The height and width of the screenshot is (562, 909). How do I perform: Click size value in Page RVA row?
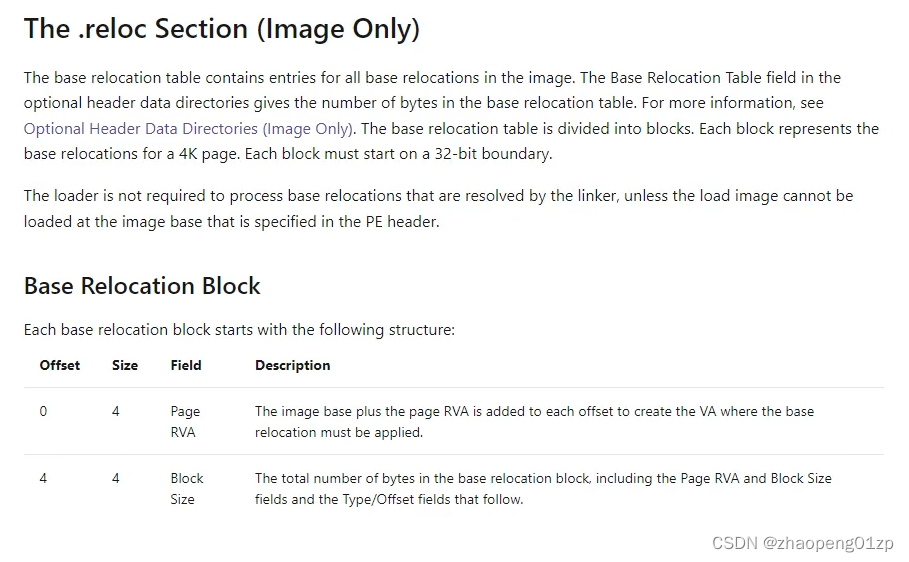116,411
